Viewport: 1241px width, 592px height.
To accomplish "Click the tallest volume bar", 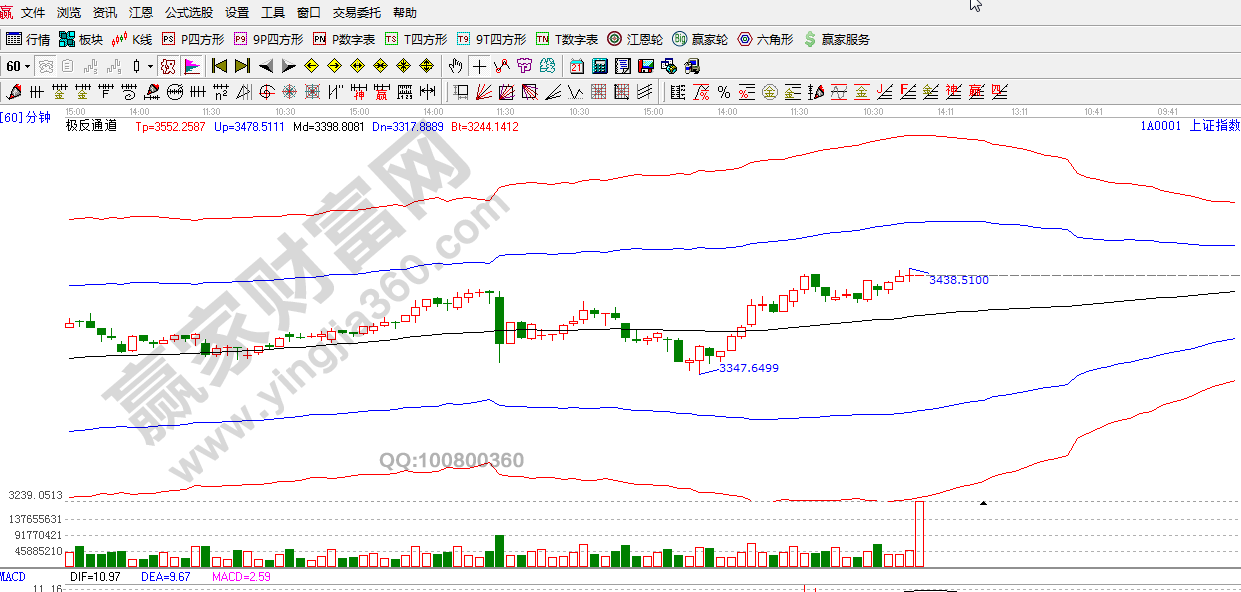I will tap(918, 534).
